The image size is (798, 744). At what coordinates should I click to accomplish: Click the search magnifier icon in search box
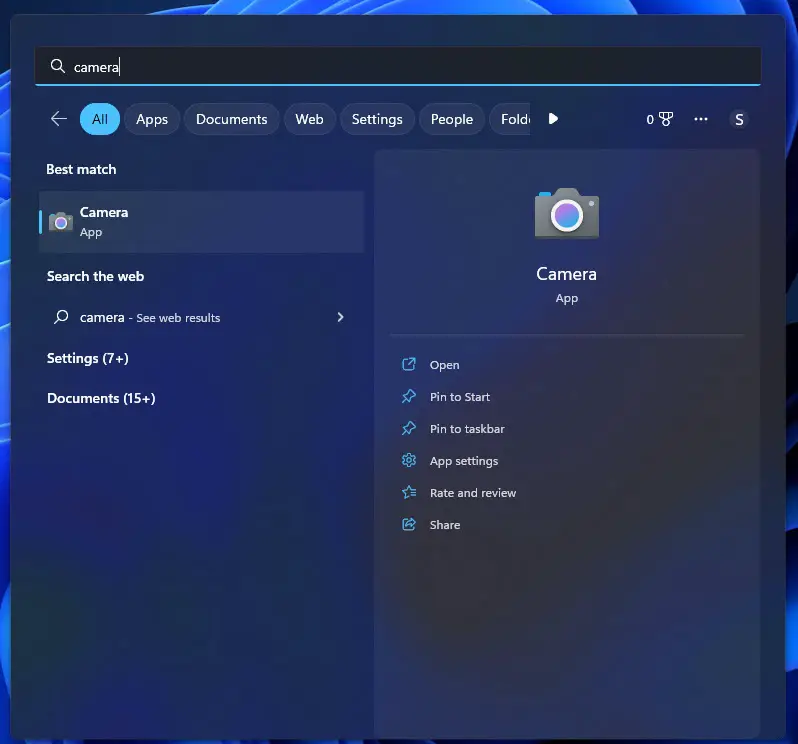(x=58, y=66)
